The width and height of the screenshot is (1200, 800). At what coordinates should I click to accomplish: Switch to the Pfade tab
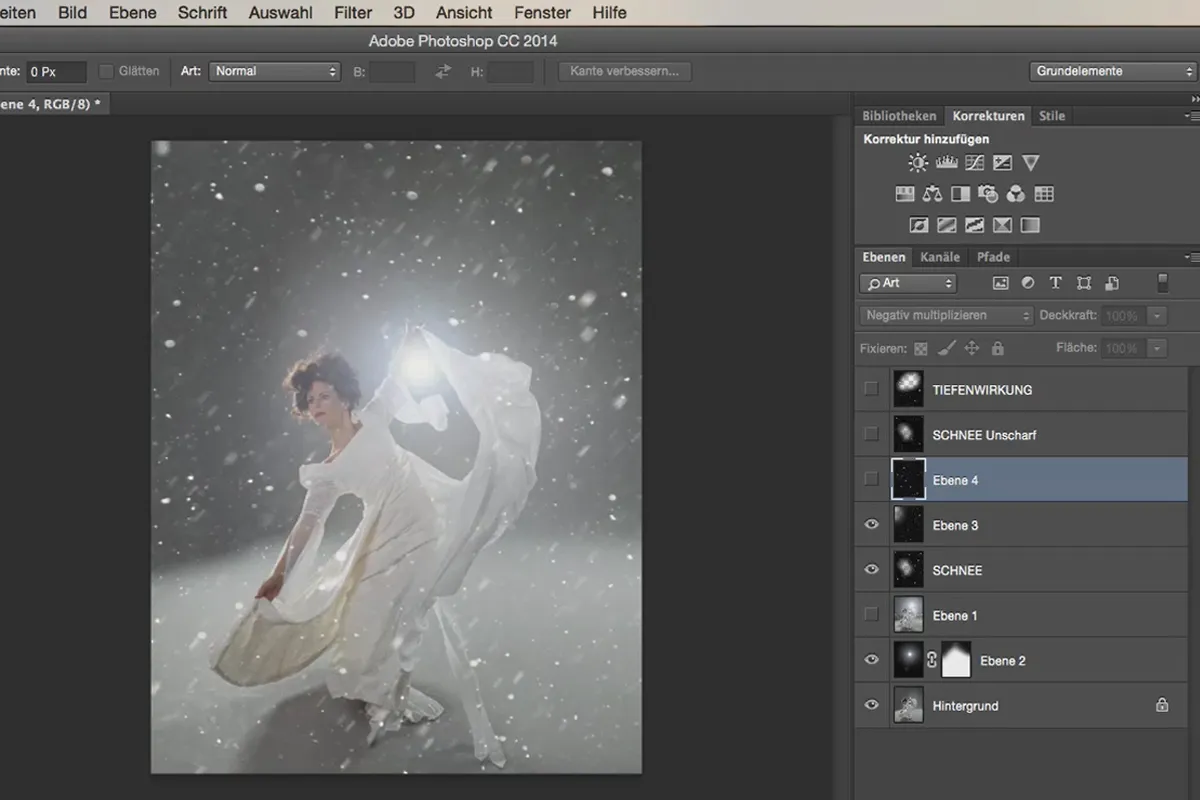point(993,257)
